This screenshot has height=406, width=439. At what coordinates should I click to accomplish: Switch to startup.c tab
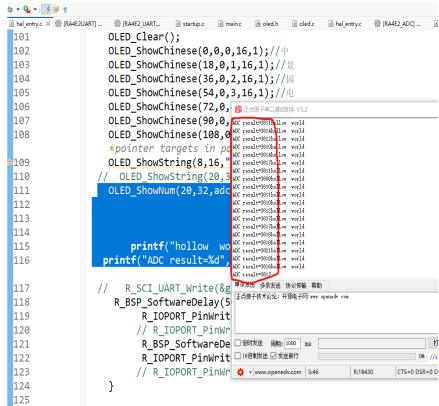click(x=190, y=24)
